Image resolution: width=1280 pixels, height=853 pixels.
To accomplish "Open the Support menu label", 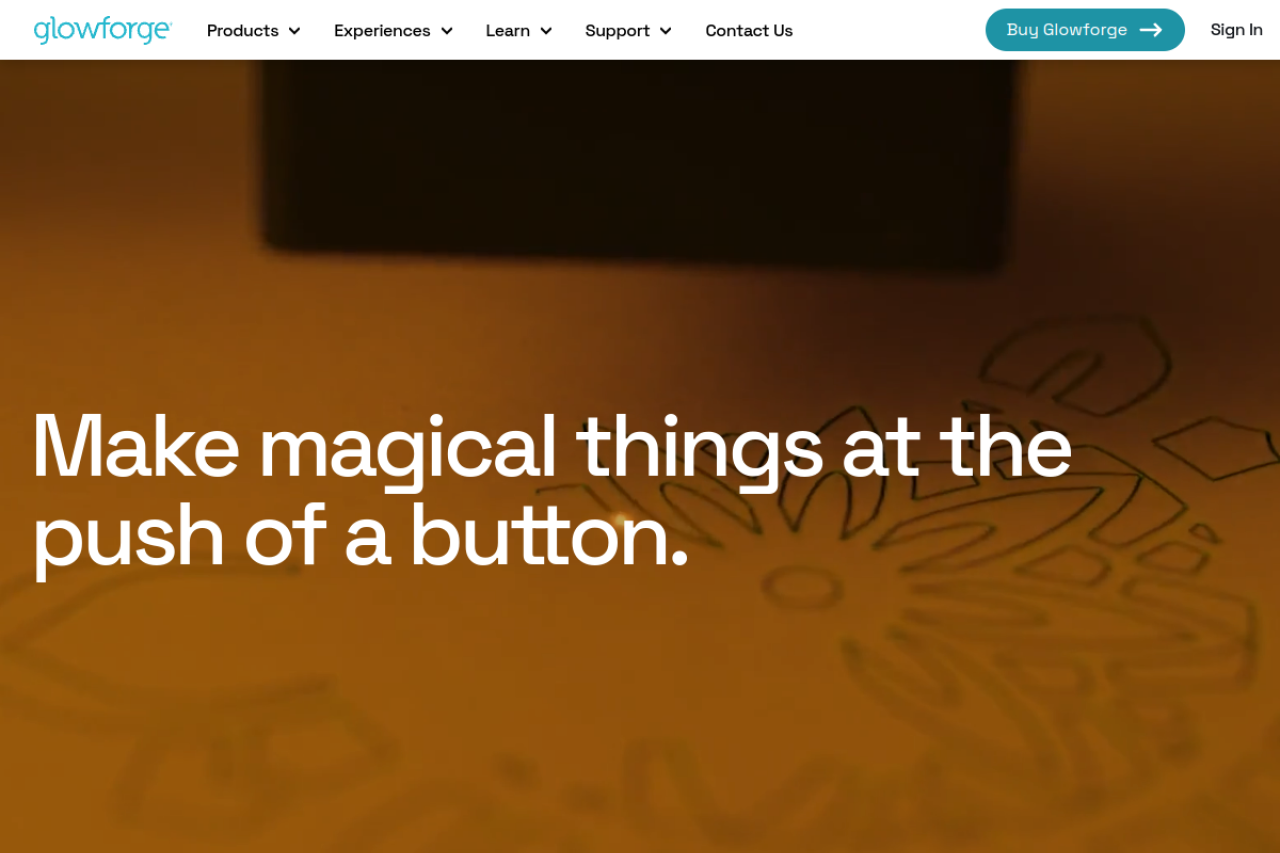I will [x=617, y=31].
